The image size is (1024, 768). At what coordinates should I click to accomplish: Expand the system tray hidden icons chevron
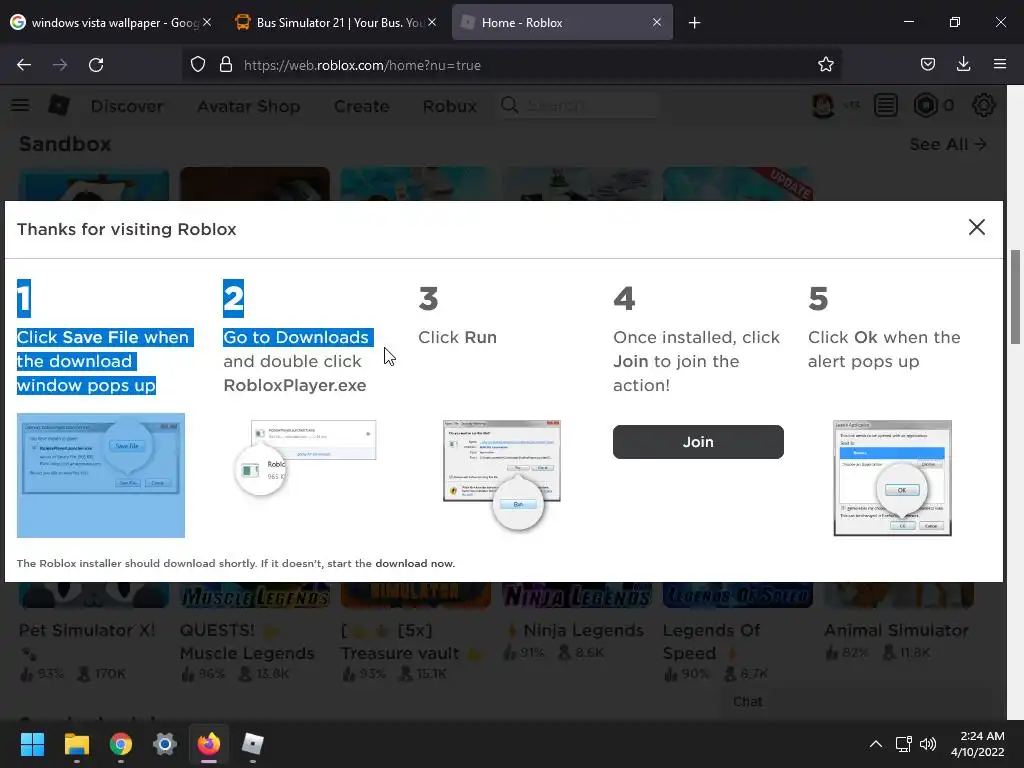[876, 744]
